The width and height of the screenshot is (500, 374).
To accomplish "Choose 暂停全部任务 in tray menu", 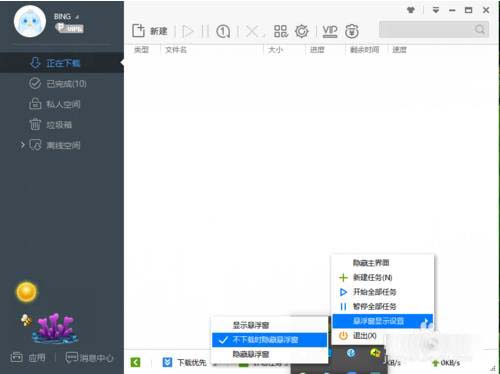I will [x=383, y=306].
